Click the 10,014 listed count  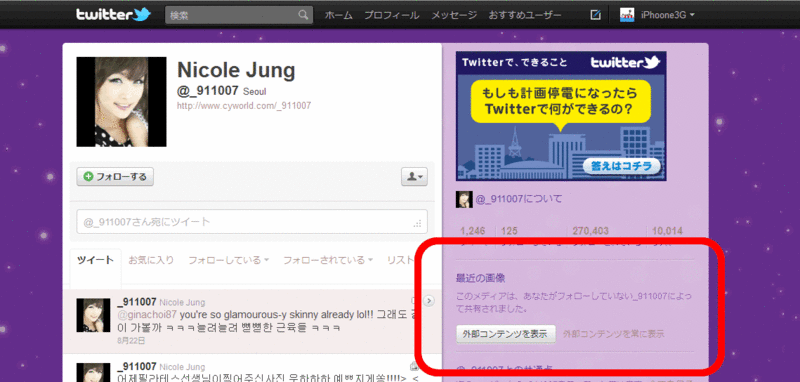[x=667, y=231]
